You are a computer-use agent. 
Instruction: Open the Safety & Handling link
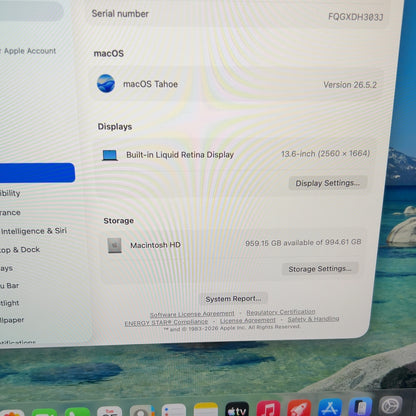tap(313, 319)
